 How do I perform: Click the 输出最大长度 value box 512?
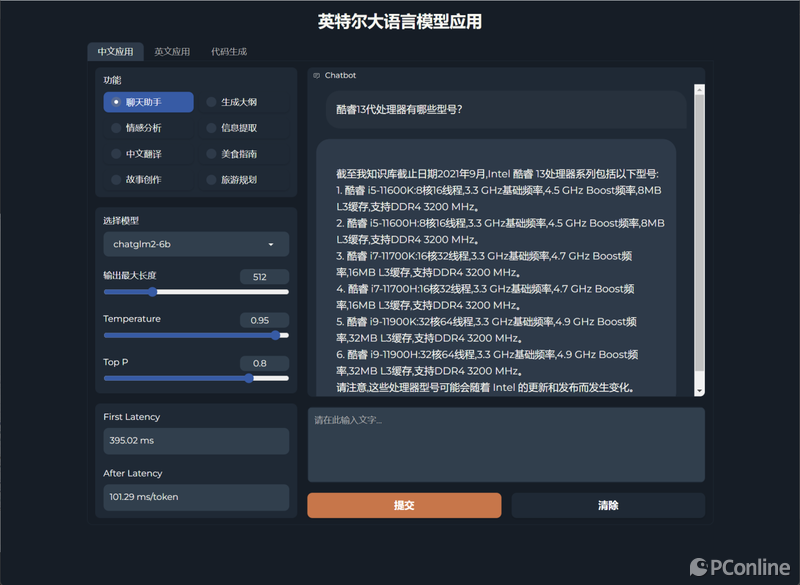[264, 277]
